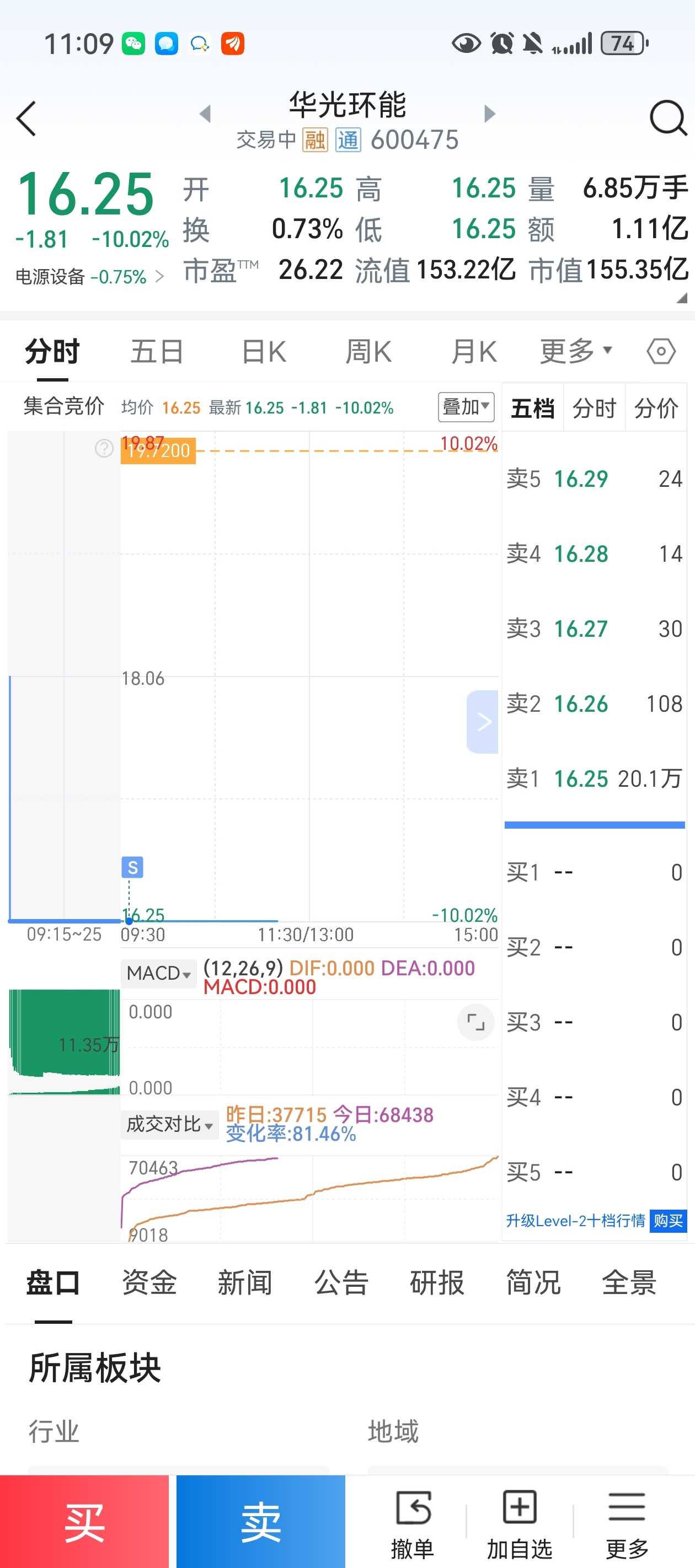The height and width of the screenshot is (1568, 695).
Task: Open the 资金 tab
Action: [x=149, y=1283]
